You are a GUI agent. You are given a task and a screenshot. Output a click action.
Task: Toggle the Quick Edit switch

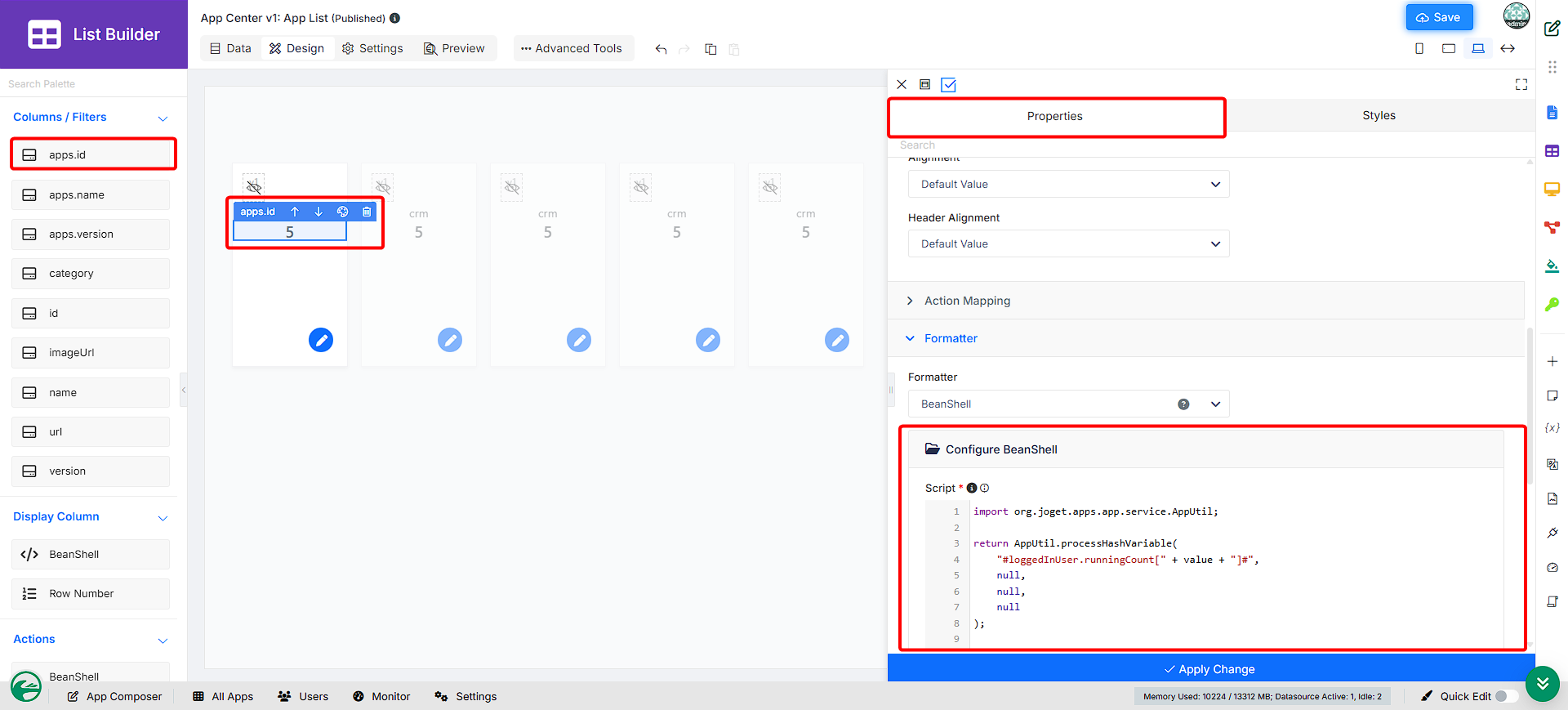(x=1507, y=696)
